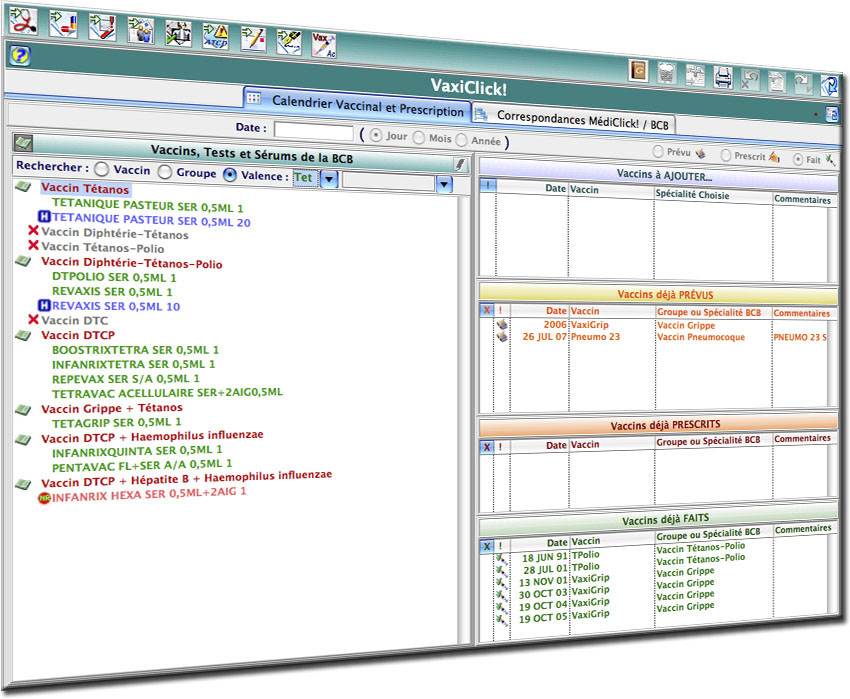Viewport: 850px width, 699px height.
Task: Click the redo arrow with checkmark icon
Action: pos(802,84)
